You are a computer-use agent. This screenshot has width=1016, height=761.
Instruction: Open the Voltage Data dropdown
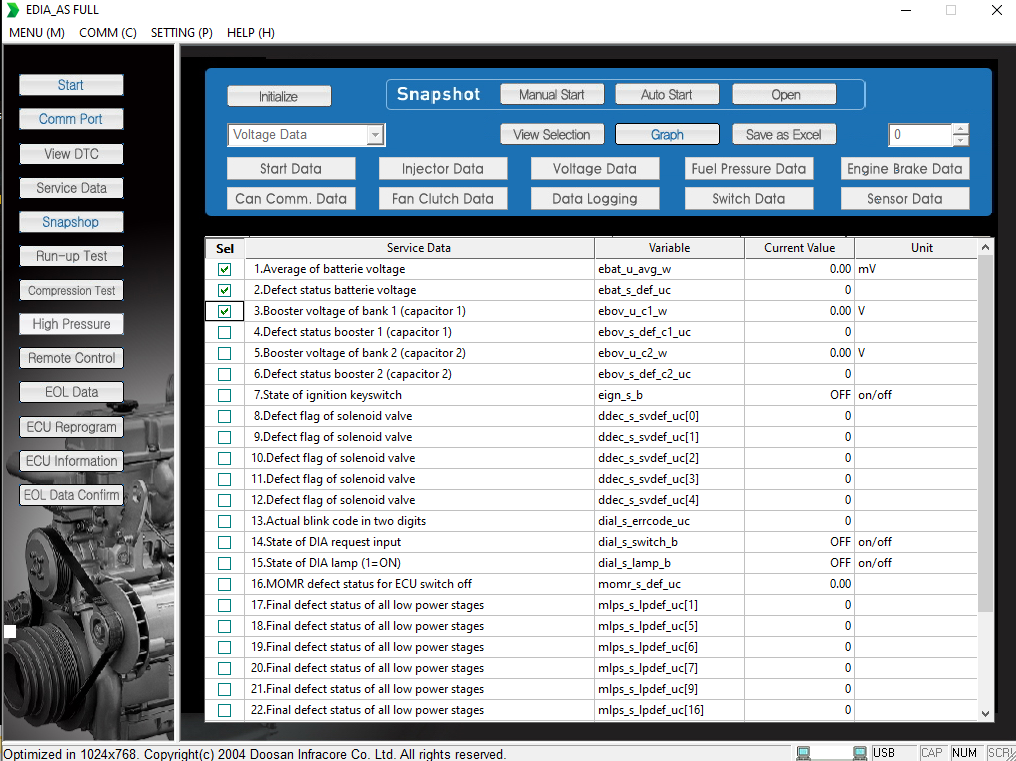click(x=375, y=135)
